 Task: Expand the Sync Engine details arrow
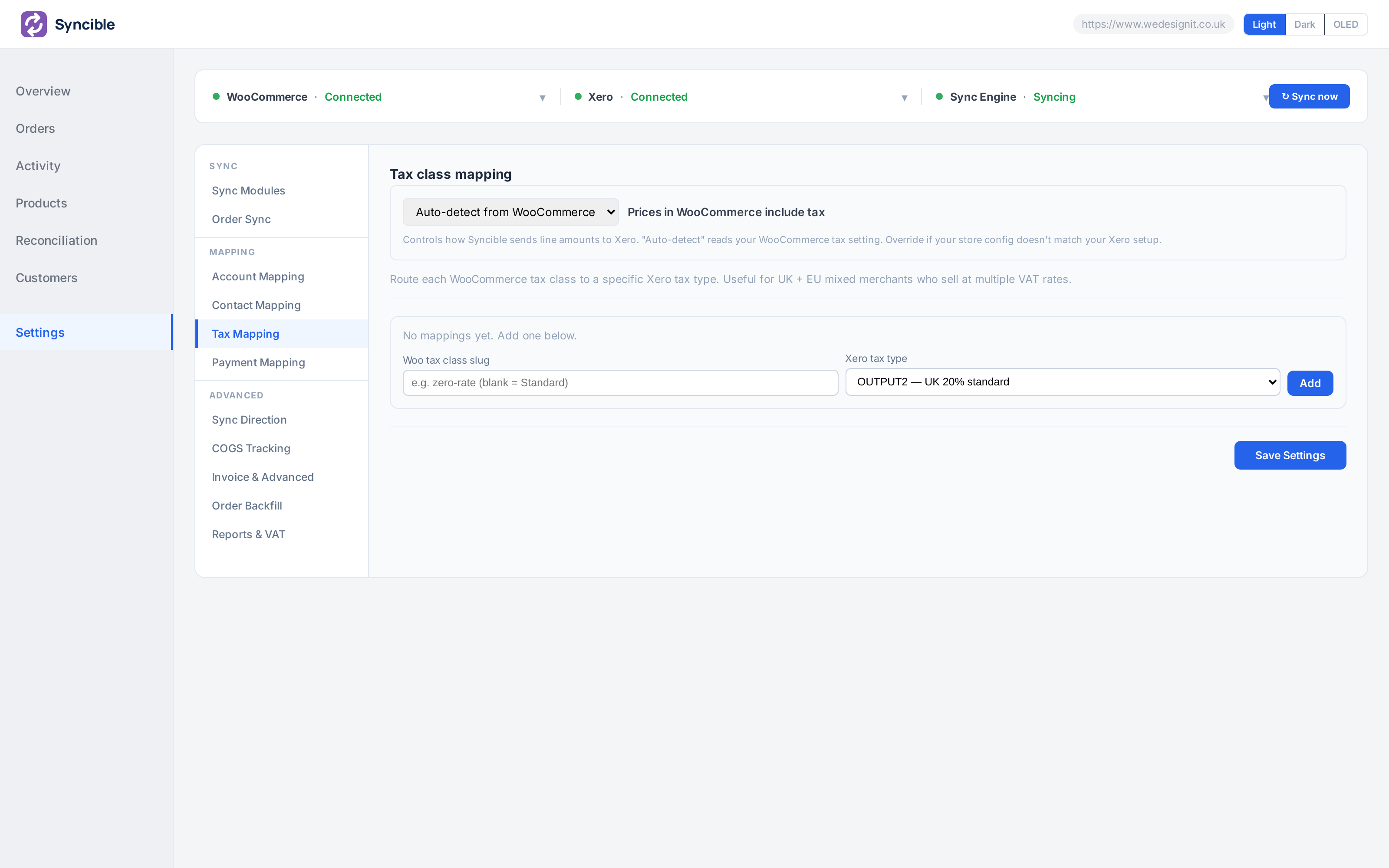tap(1265, 98)
